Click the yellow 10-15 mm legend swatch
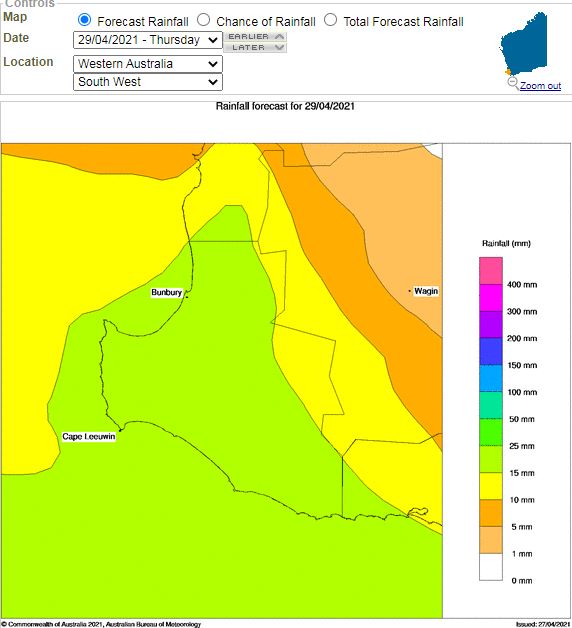 (x=491, y=486)
